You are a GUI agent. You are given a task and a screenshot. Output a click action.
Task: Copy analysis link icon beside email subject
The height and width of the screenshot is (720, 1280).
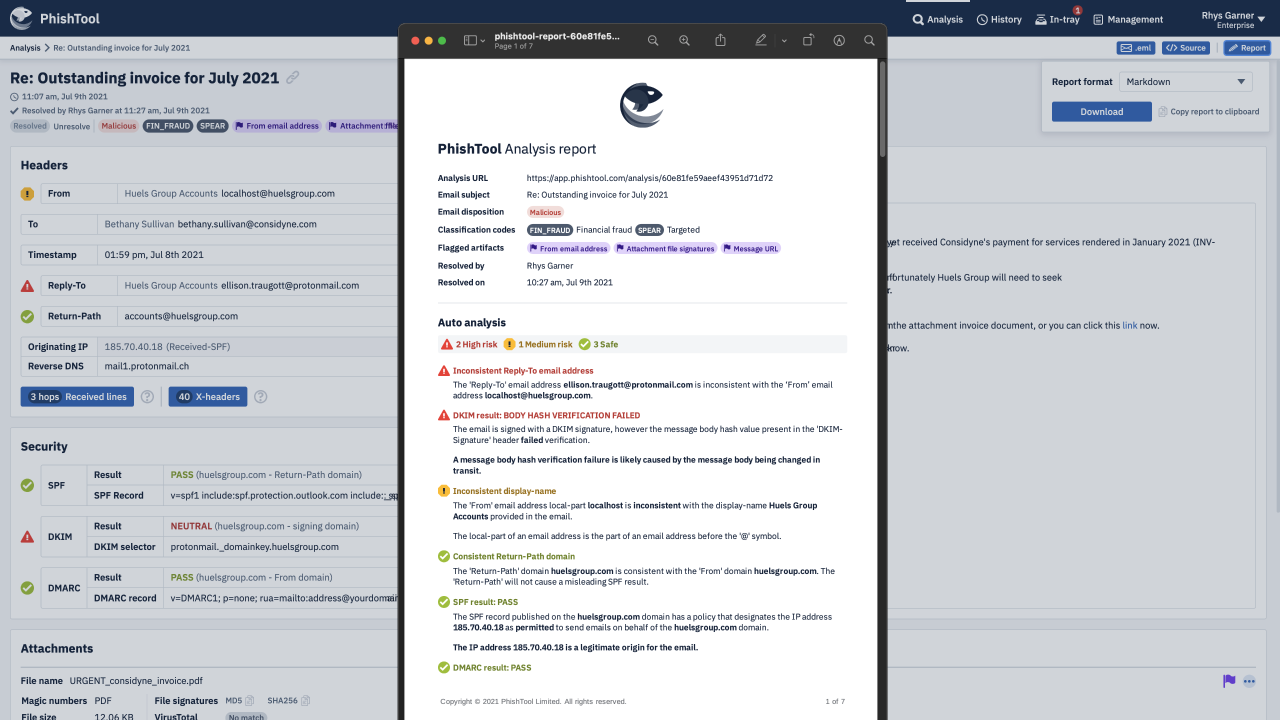point(293,77)
